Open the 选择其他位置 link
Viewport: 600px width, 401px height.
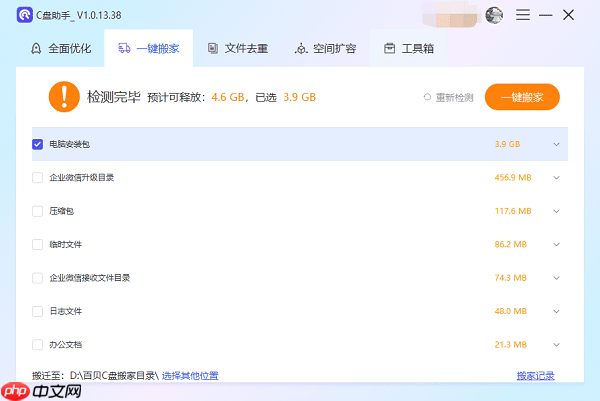coord(190,376)
